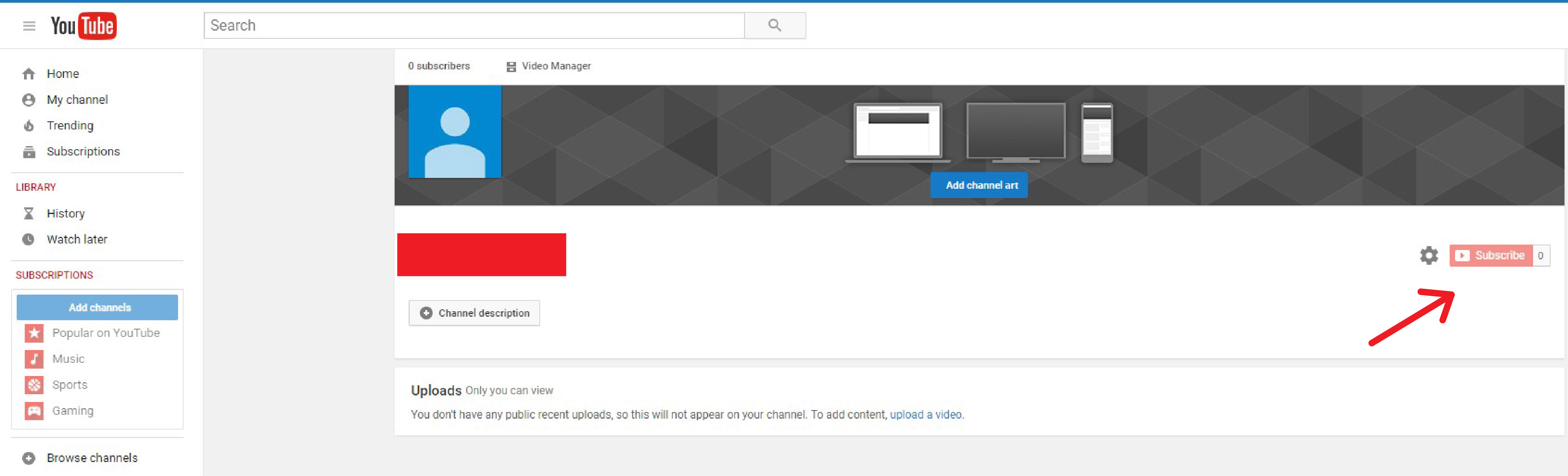Click the Video Manager icon

tap(511, 66)
